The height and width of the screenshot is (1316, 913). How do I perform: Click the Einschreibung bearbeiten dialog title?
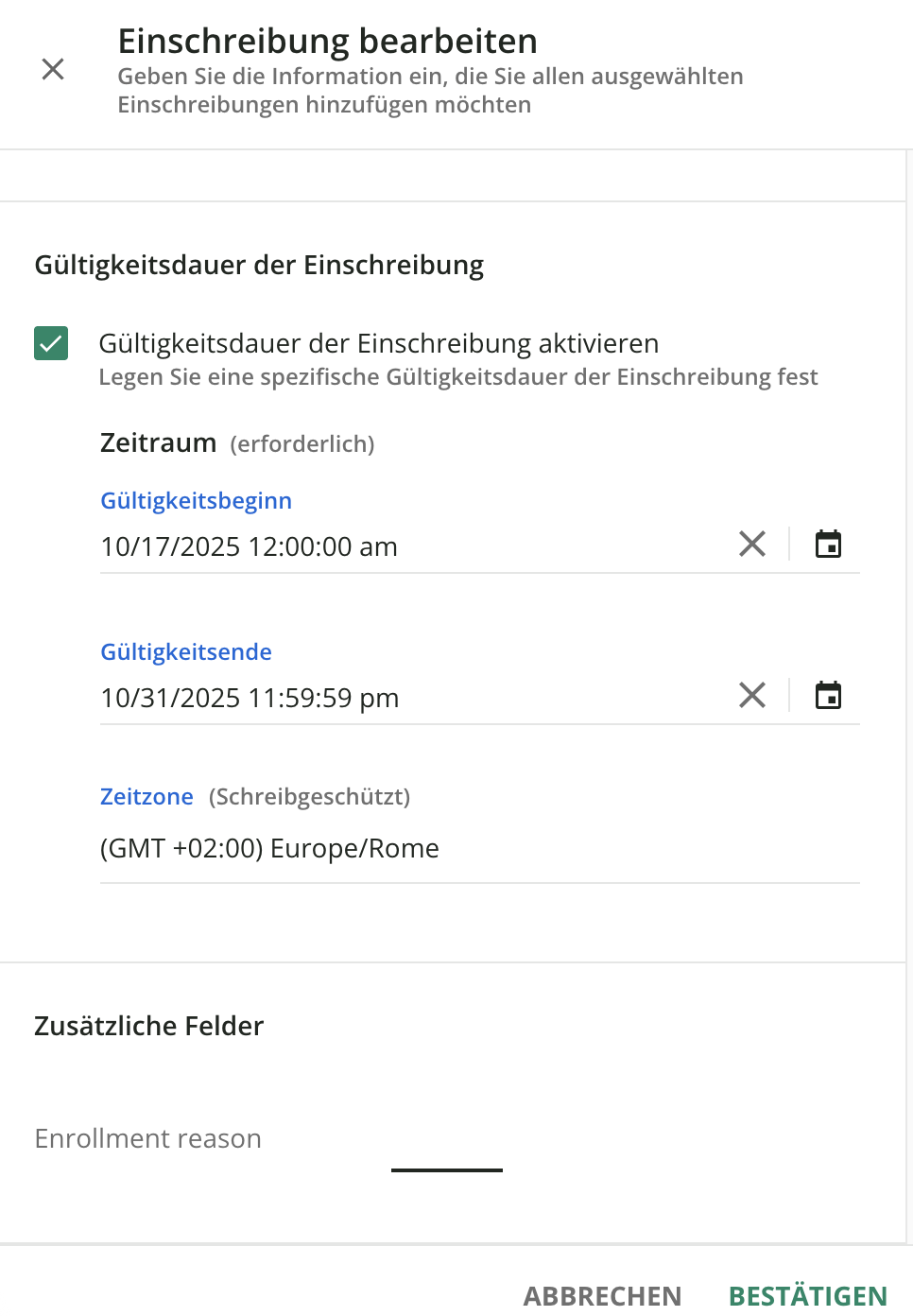pyautogui.click(x=327, y=42)
